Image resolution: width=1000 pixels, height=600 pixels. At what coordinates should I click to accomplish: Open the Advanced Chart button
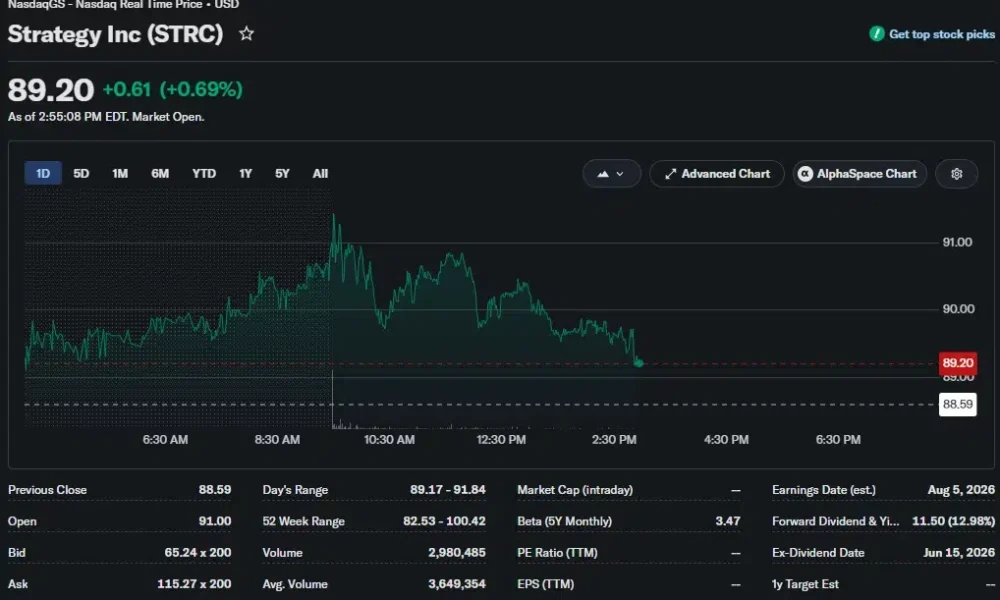pos(717,173)
